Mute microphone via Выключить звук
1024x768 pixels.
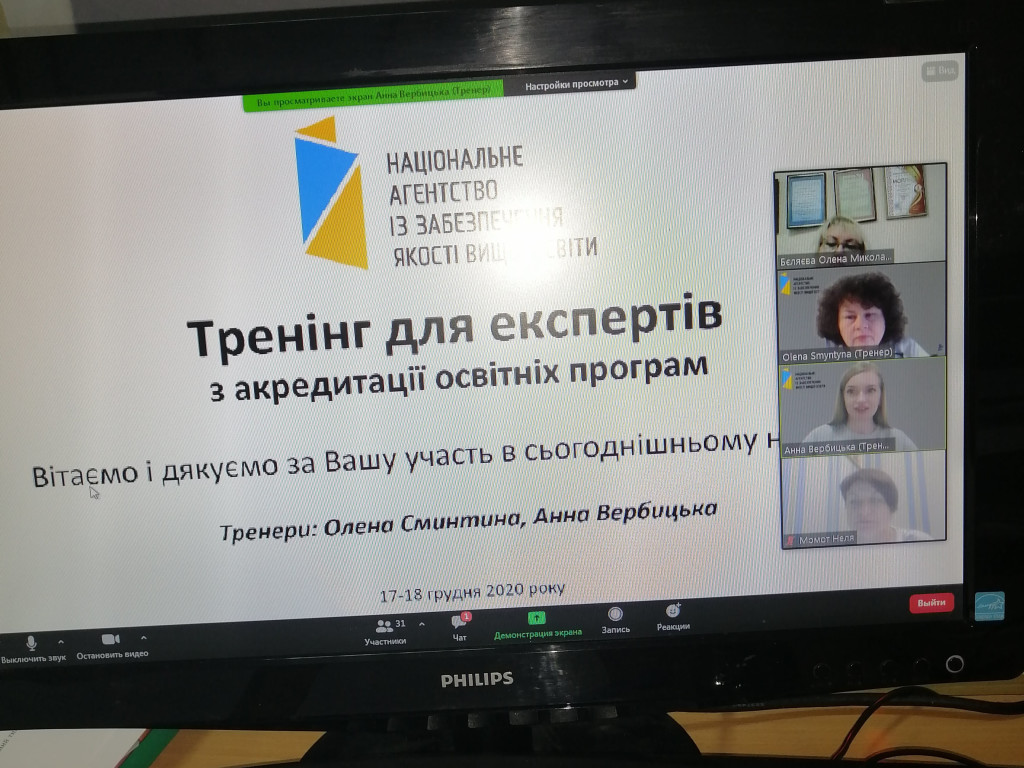(x=31, y=650)
